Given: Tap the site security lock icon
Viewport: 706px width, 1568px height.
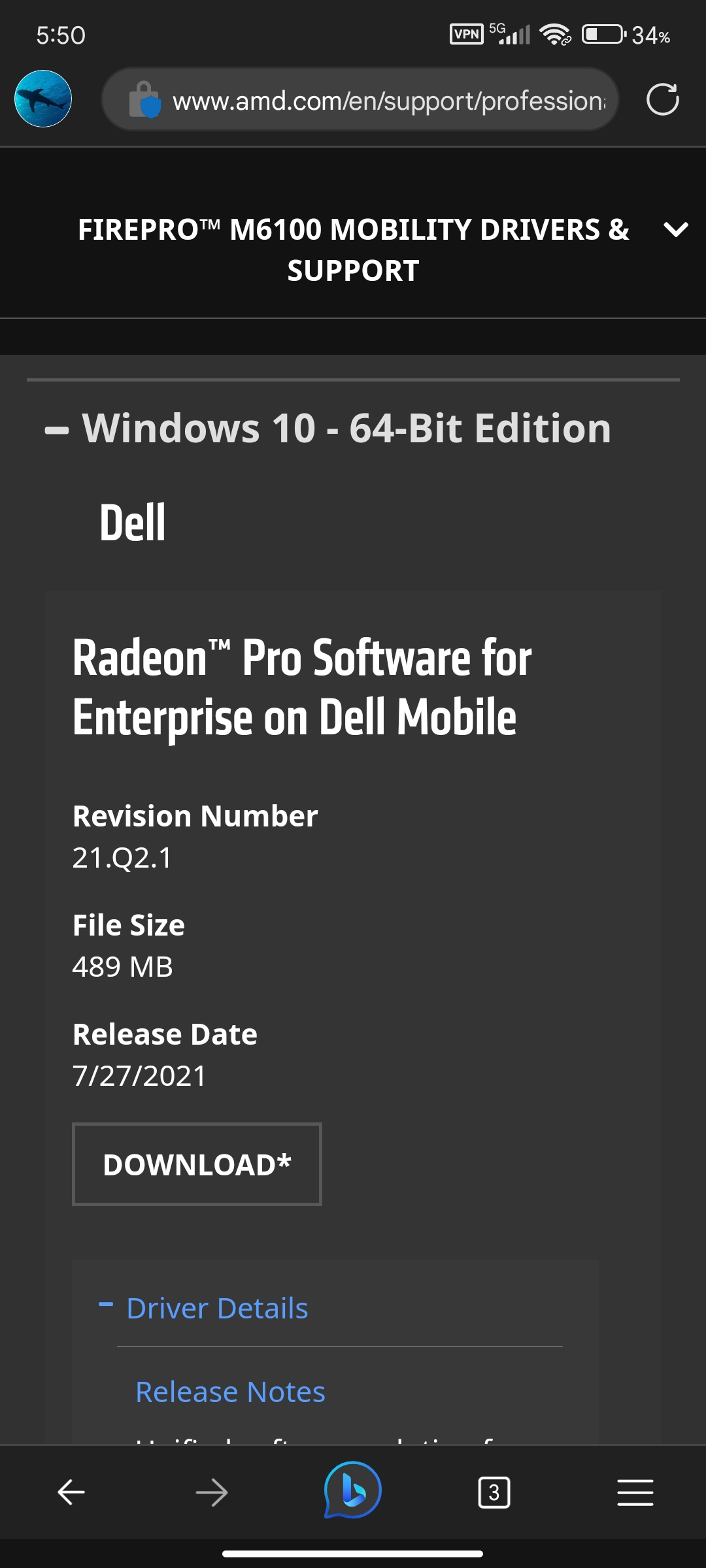Looking at the screenshot, I should [144, 99].
